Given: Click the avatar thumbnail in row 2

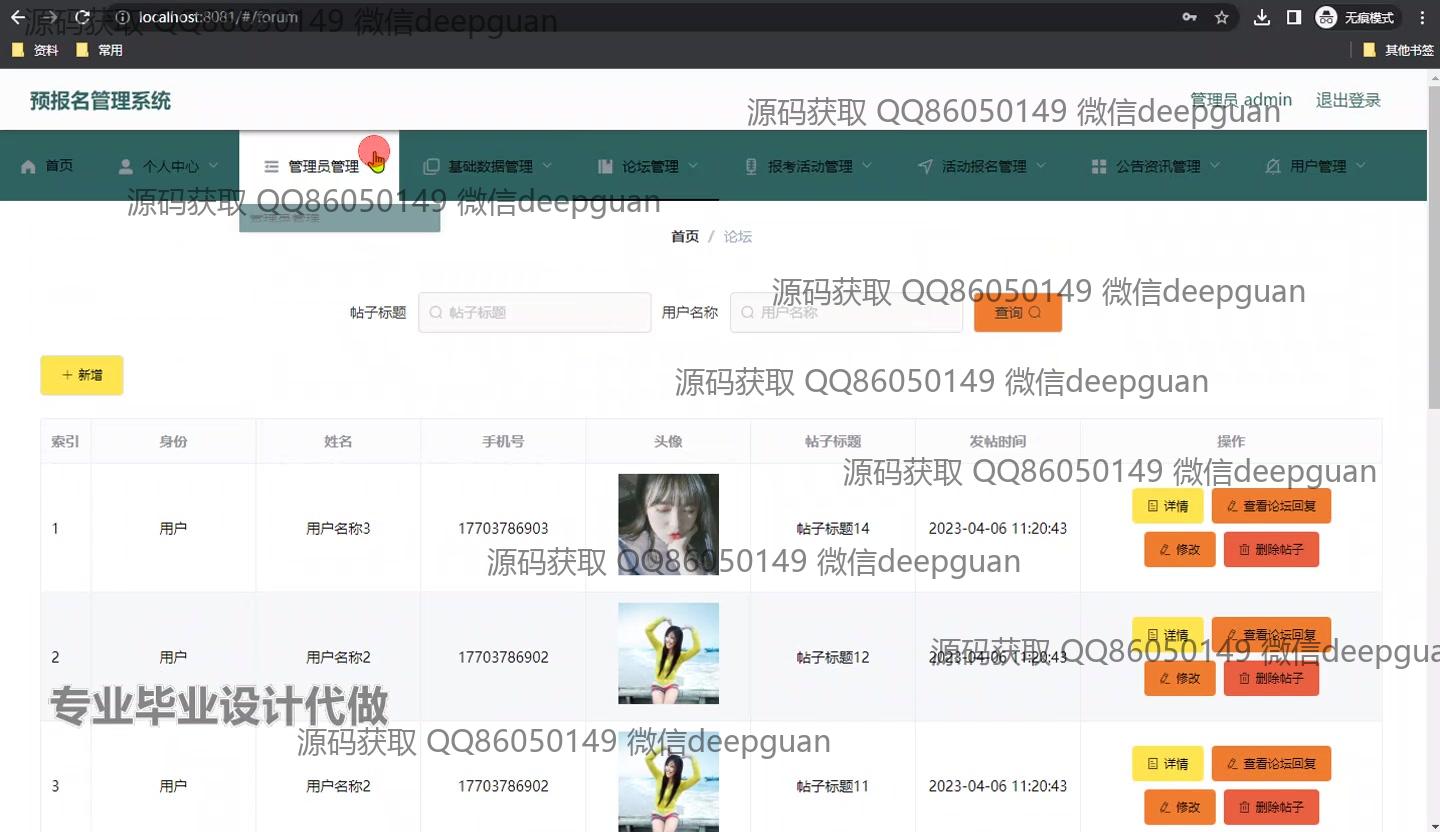Looking at the screenshot, I should [x=668, y=653].
